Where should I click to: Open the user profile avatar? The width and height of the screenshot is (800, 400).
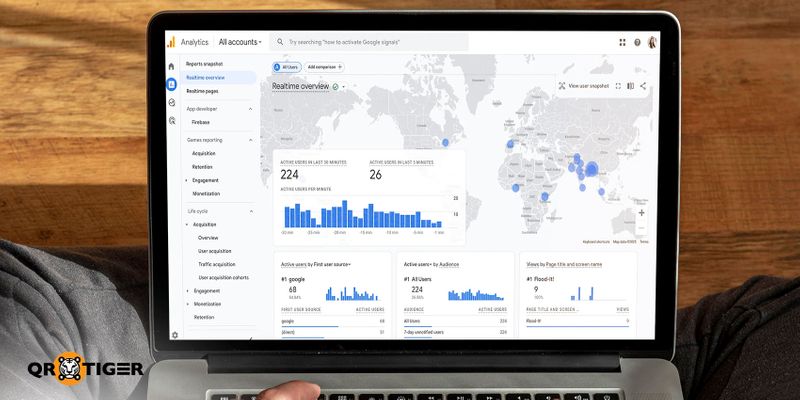[x=652, y=43]
